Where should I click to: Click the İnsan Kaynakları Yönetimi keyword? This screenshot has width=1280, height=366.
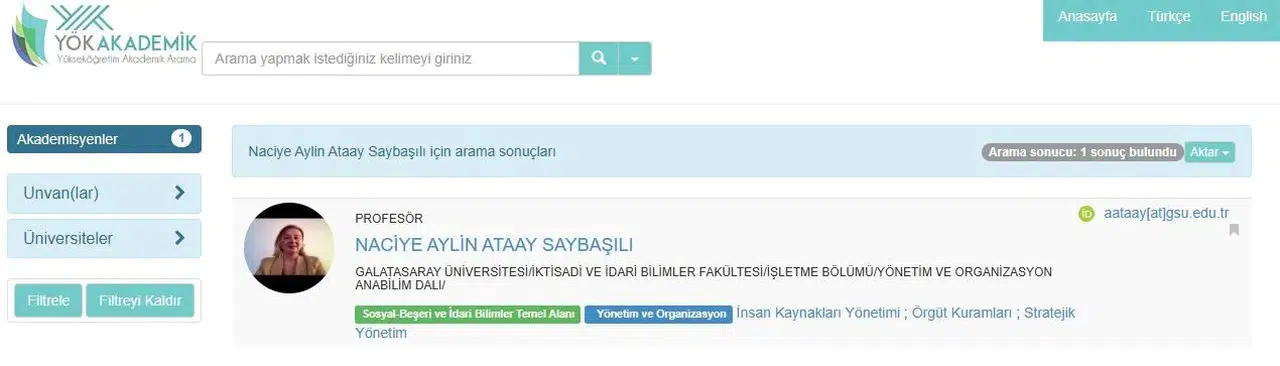coord(818,313)
